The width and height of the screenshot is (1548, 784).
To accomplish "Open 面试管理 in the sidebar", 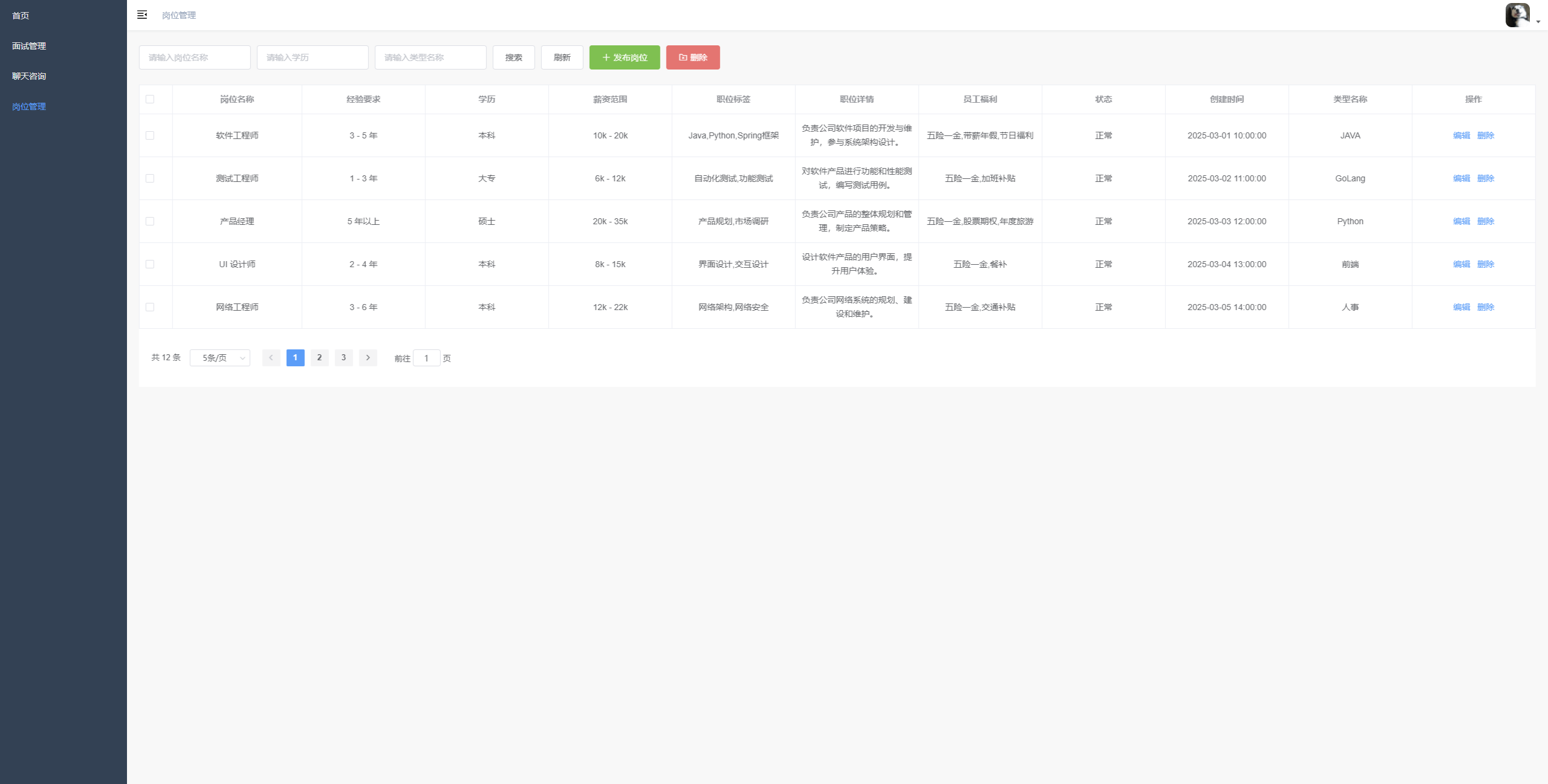I will point(29,46).
